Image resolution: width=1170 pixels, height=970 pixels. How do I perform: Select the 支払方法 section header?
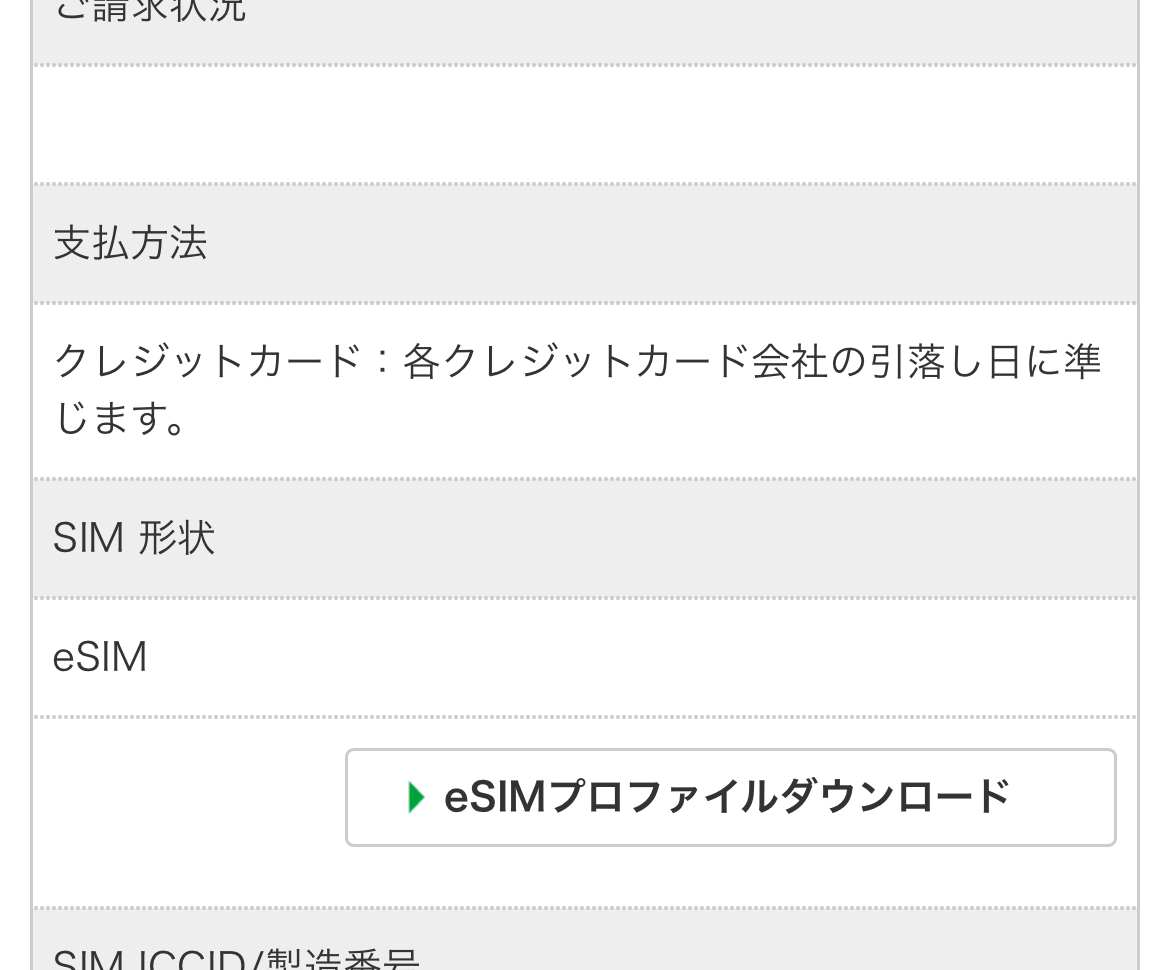[130, 243]
